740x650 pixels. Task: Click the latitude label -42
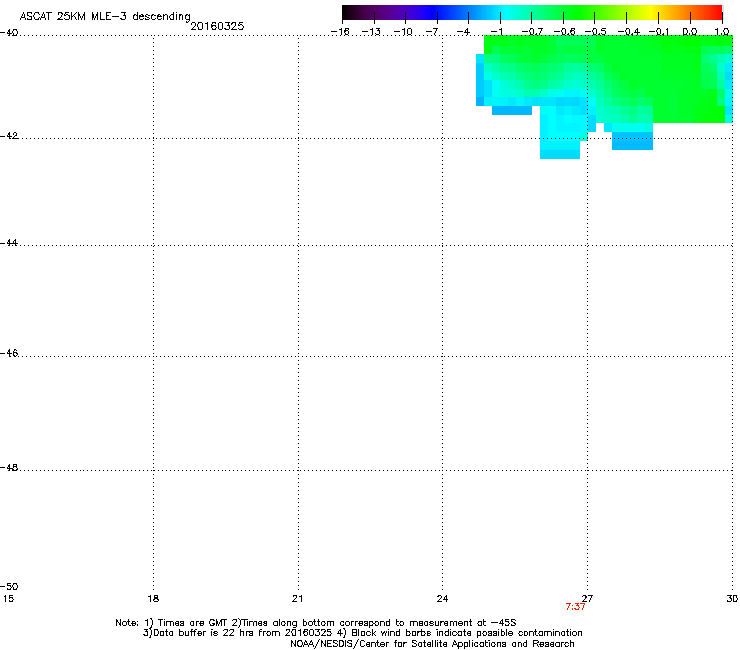pos(9,136)
